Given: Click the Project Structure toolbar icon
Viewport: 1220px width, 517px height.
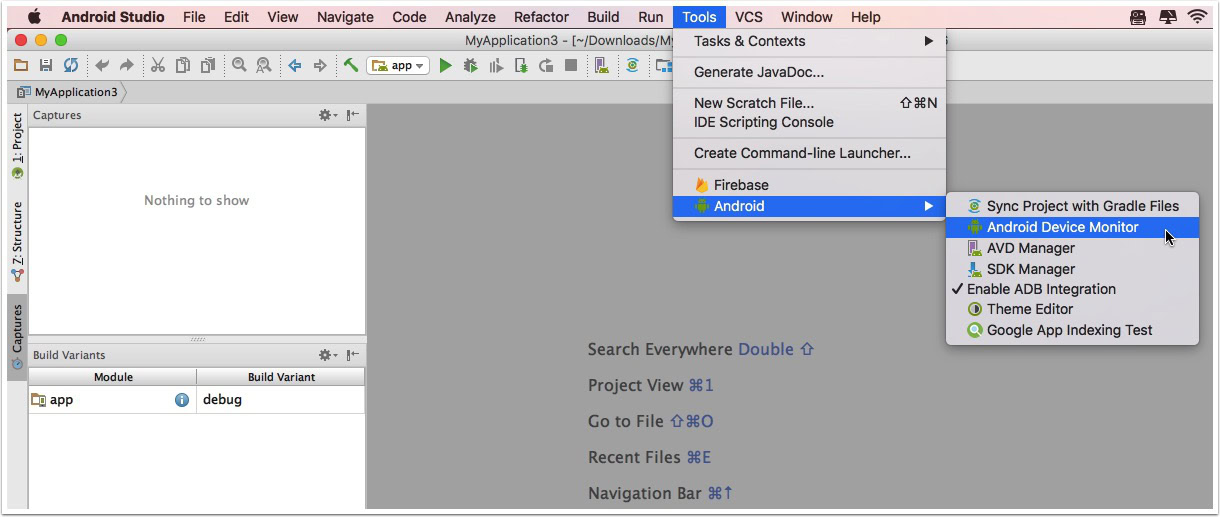Looking at the screenshot, I should pos(663,65).
